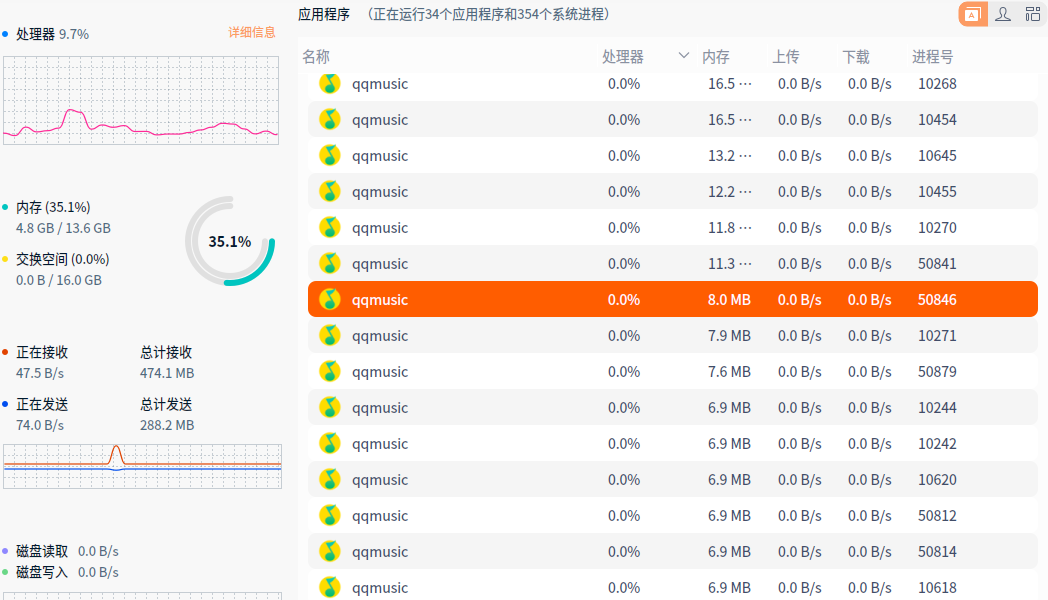This screenshot has width=1048, height=600.
Task: Click 总计接收 474.1 MB value
Action: pos(167,373)
